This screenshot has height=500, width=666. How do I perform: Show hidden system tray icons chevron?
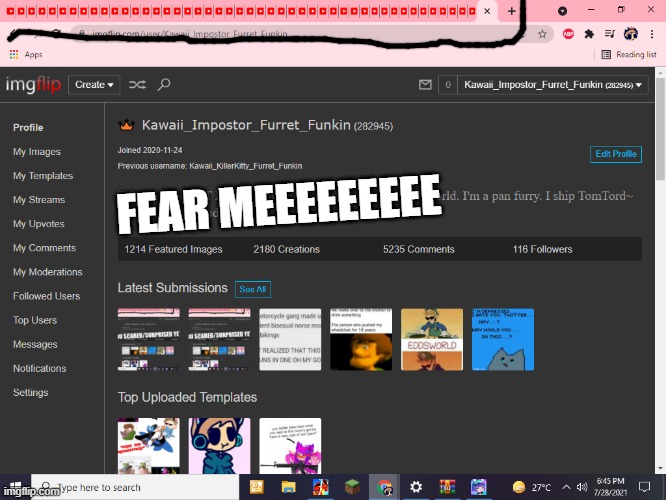pos(566,487)
